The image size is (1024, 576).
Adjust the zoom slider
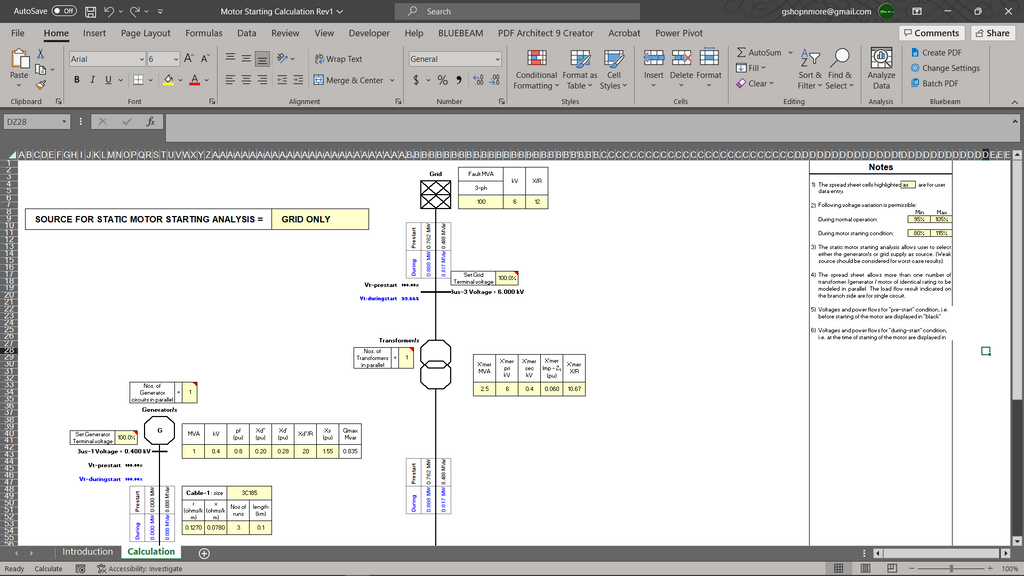(x=951, y=569)
